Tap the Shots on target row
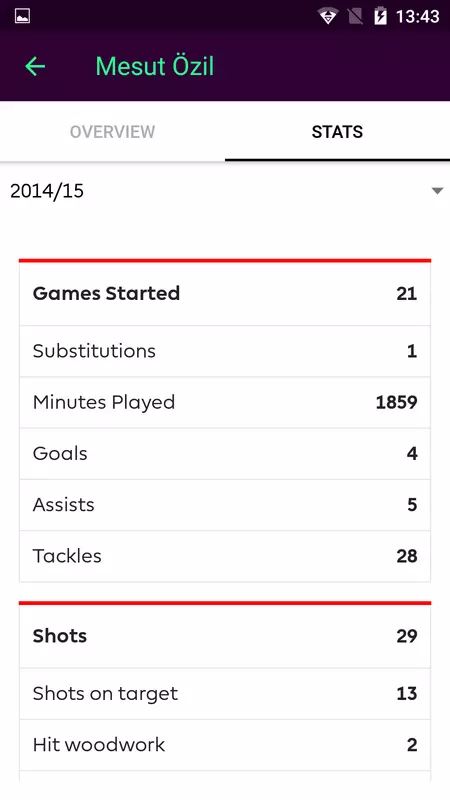450x800 pixels. (x=225, y=694)
